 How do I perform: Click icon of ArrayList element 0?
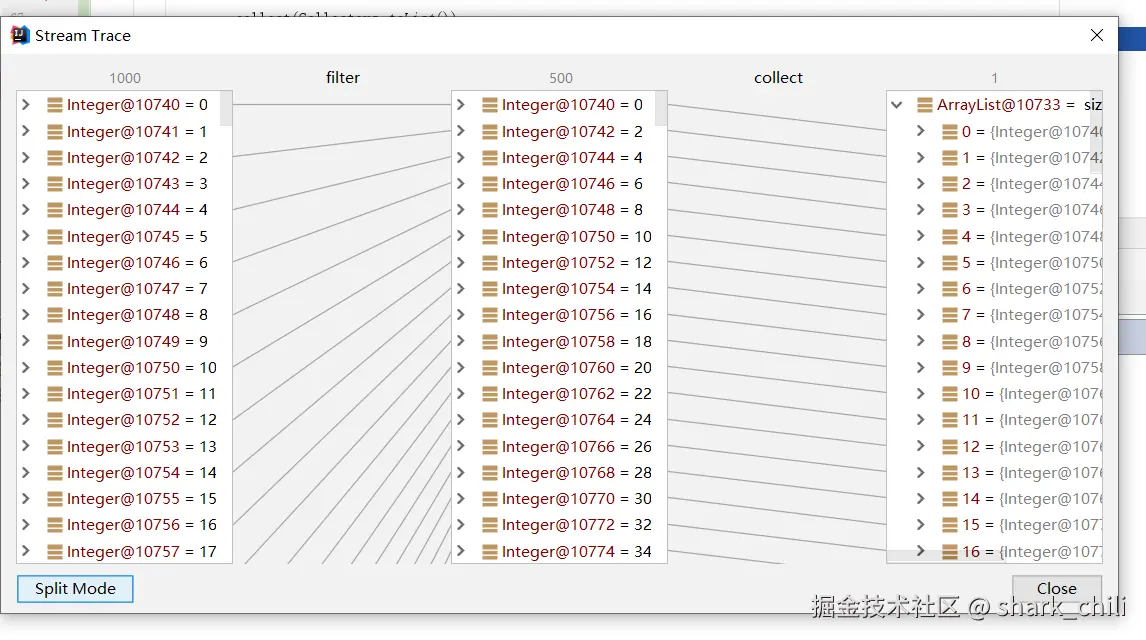(949, 132)
